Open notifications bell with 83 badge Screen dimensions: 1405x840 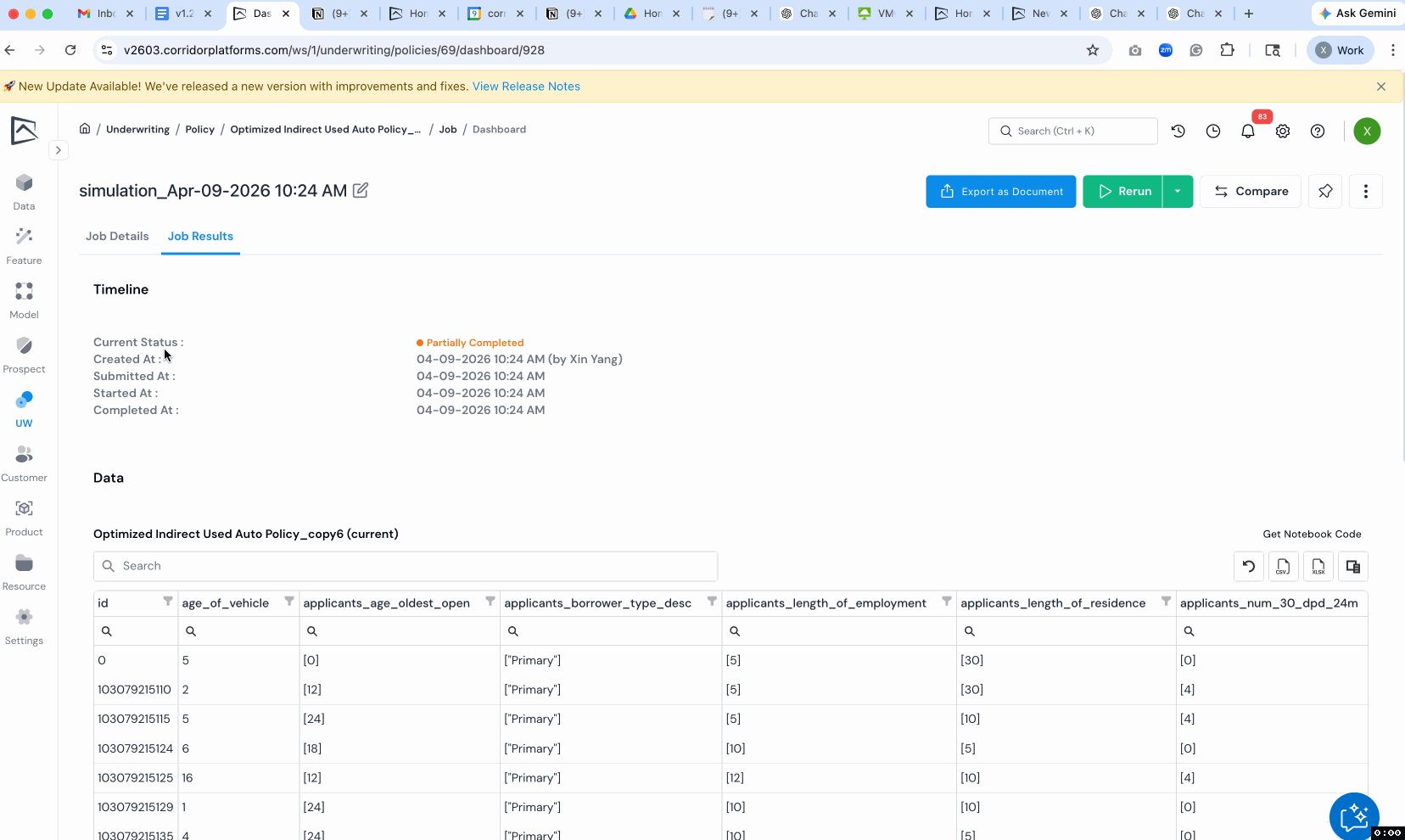(1248, 131)
